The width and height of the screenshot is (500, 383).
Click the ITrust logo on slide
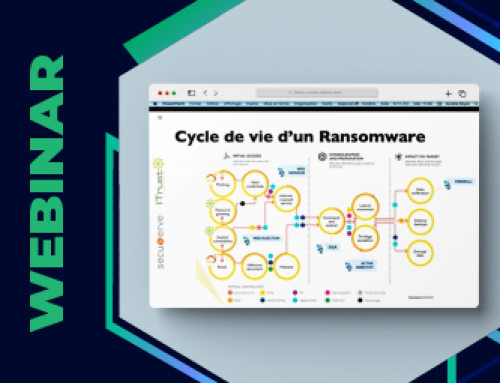pos(159,182)
